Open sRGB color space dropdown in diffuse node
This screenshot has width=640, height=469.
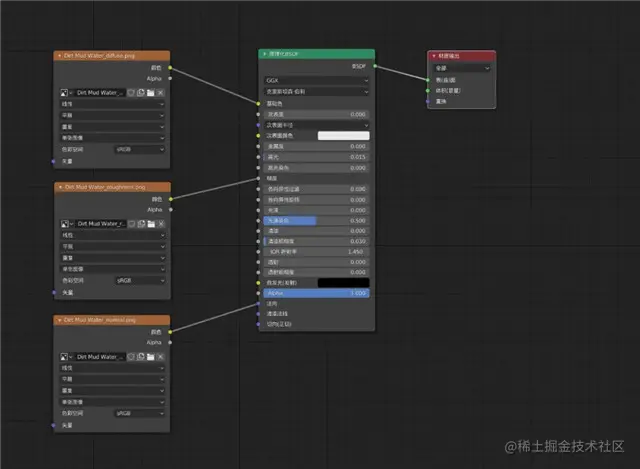coord(140,150)
